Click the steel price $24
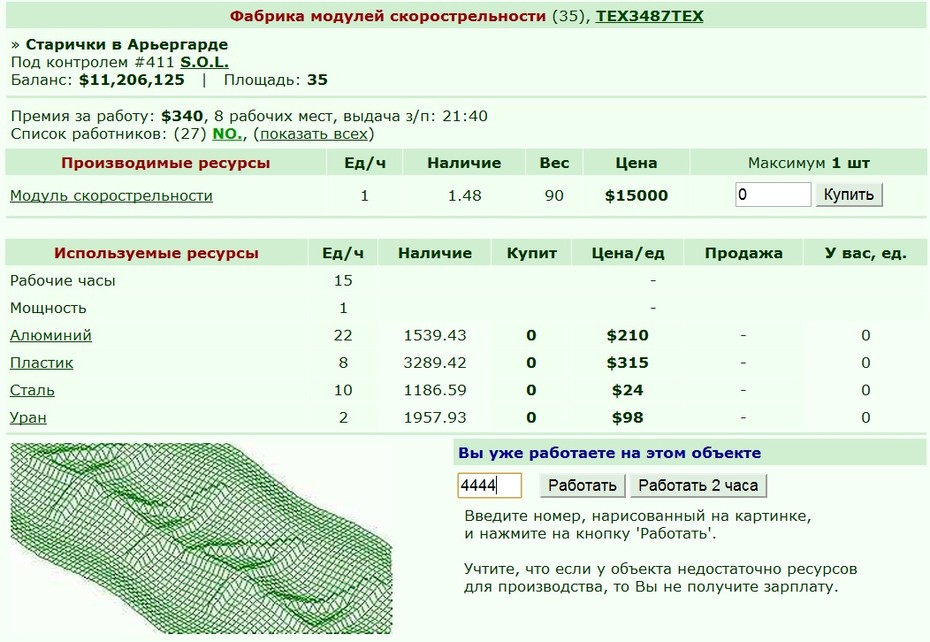 tap(628, 390)
